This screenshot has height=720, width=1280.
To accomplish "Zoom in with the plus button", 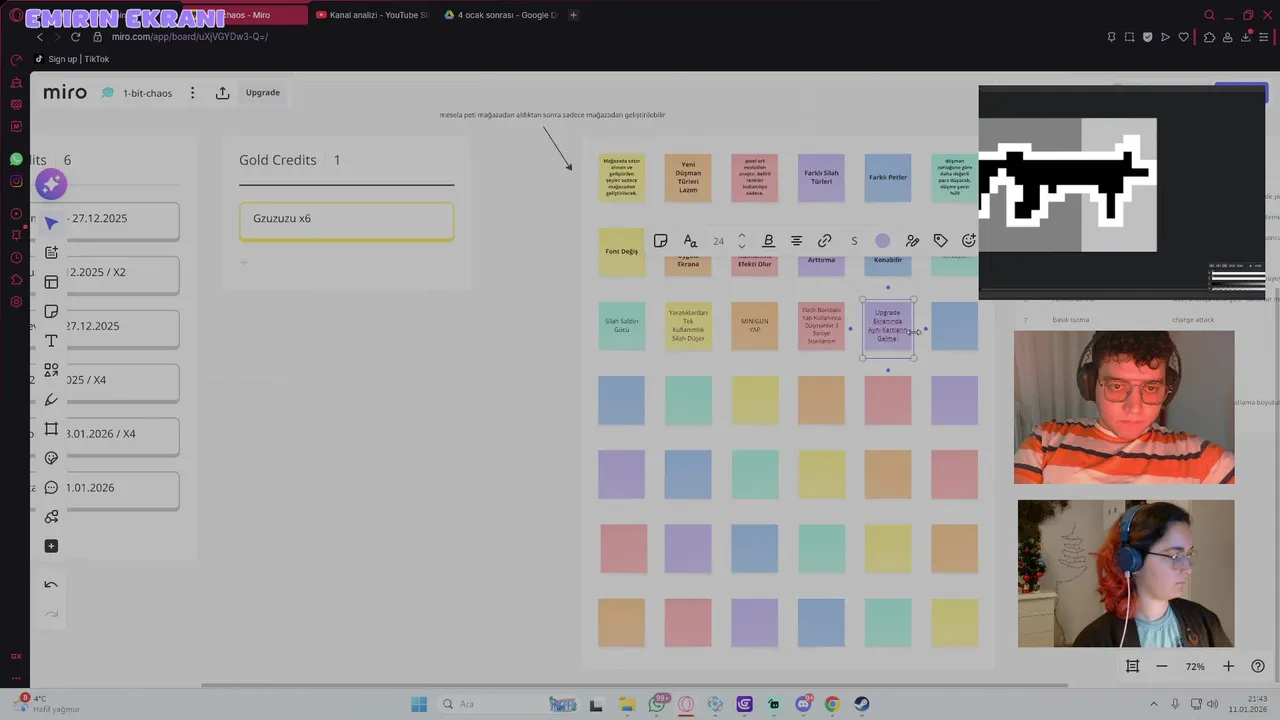I will pyautogui.click(x=1228, y=666).
